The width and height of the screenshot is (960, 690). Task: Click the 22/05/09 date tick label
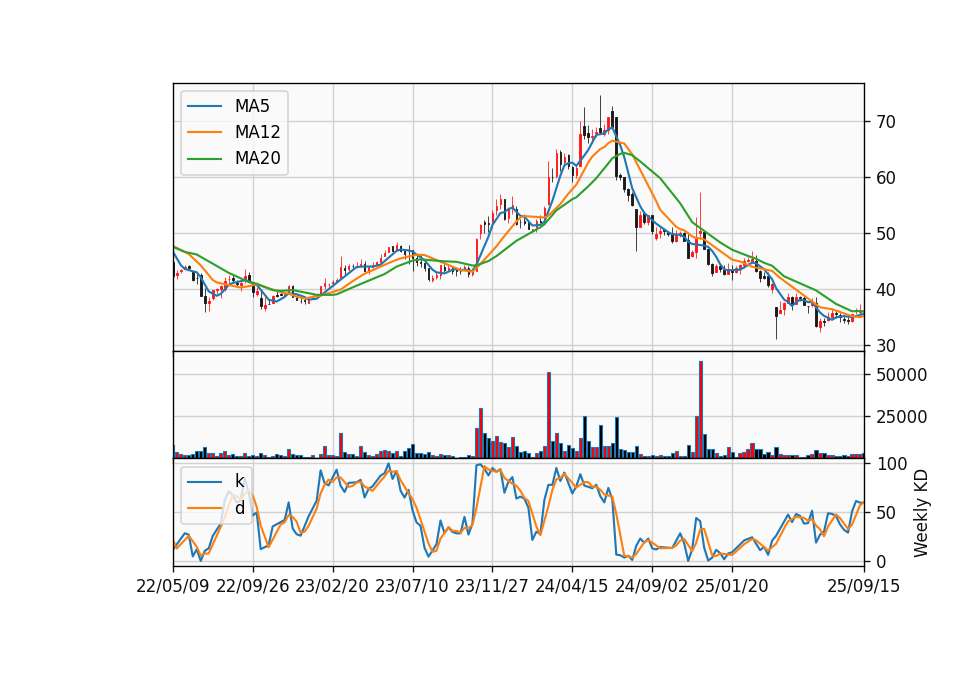[x=173, y=586]
